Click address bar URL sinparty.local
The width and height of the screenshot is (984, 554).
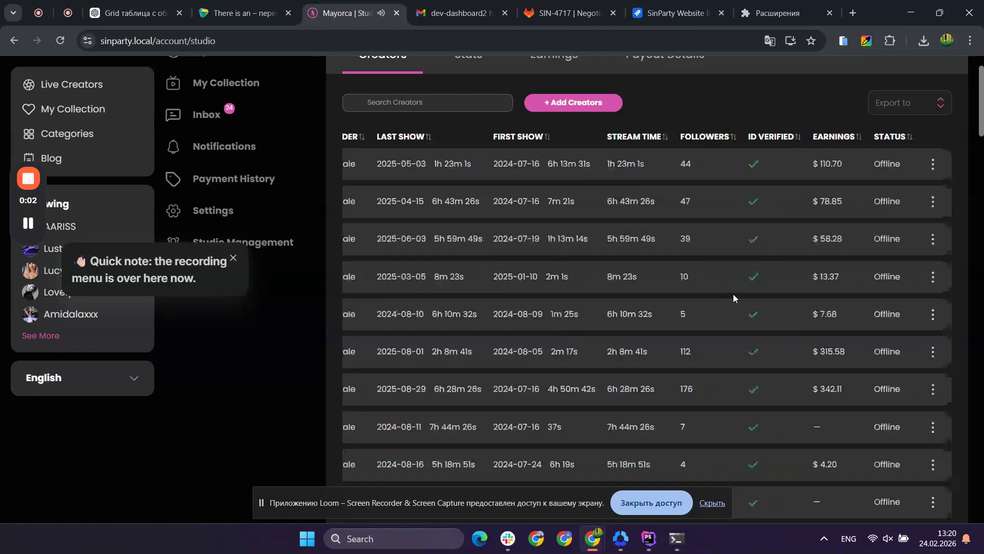pyautogui.click(x=158, y=41)
